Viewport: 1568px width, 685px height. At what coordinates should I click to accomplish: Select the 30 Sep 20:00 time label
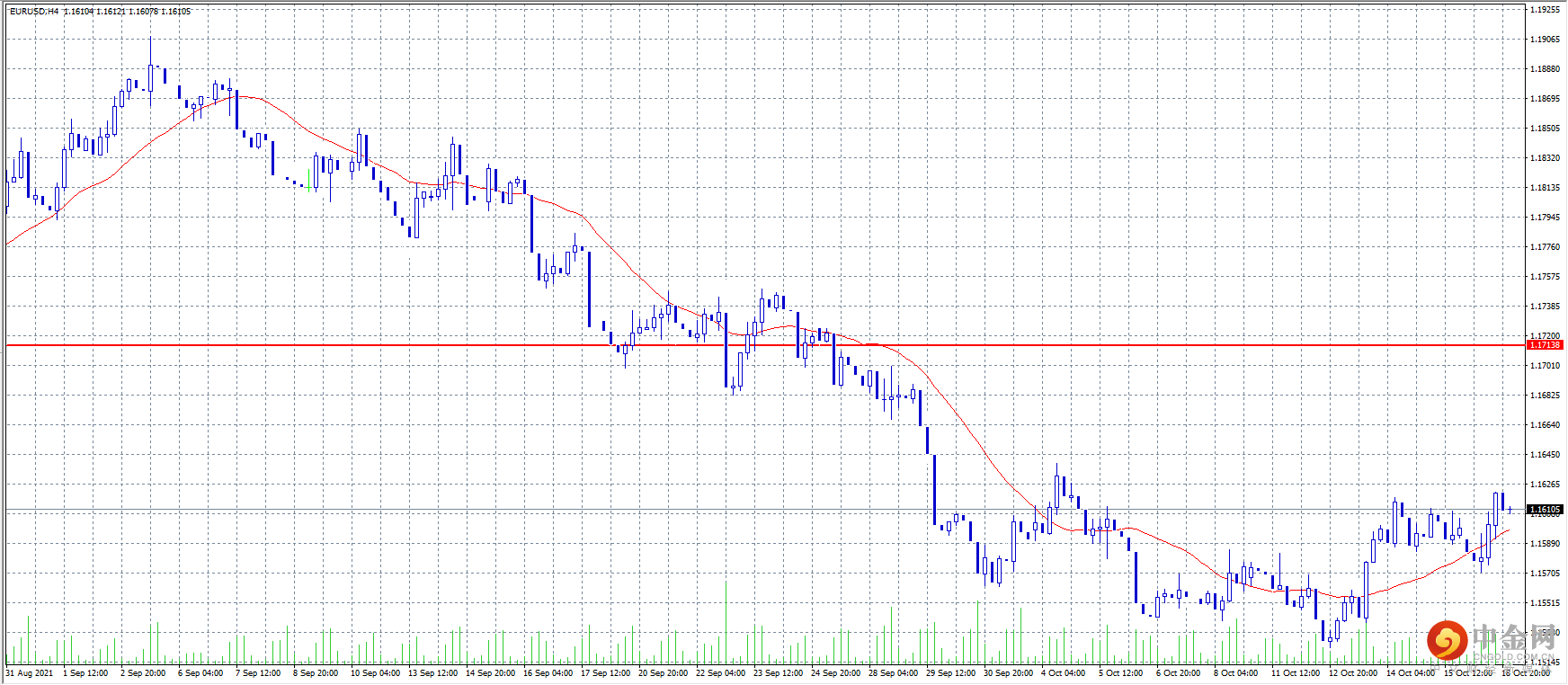[1009, 673]
